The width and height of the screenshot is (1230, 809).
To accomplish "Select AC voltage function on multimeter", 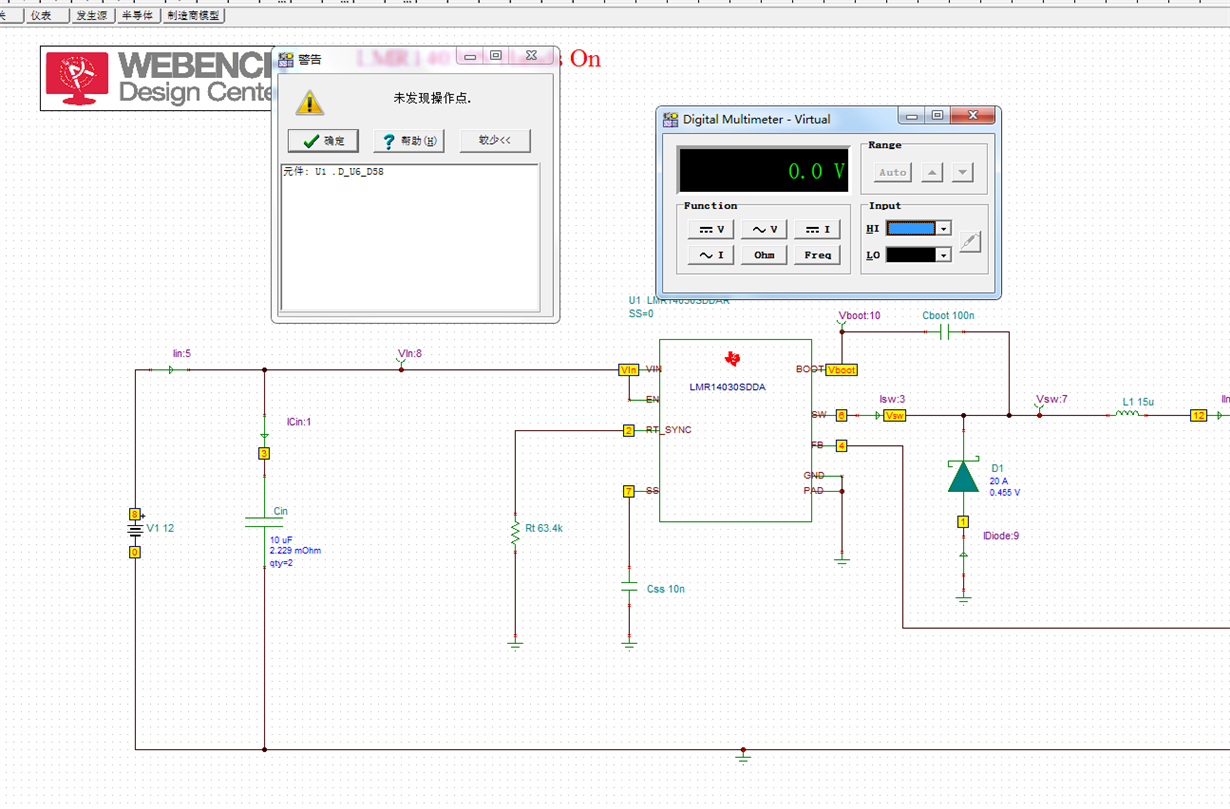I will (x=764, y=229).
